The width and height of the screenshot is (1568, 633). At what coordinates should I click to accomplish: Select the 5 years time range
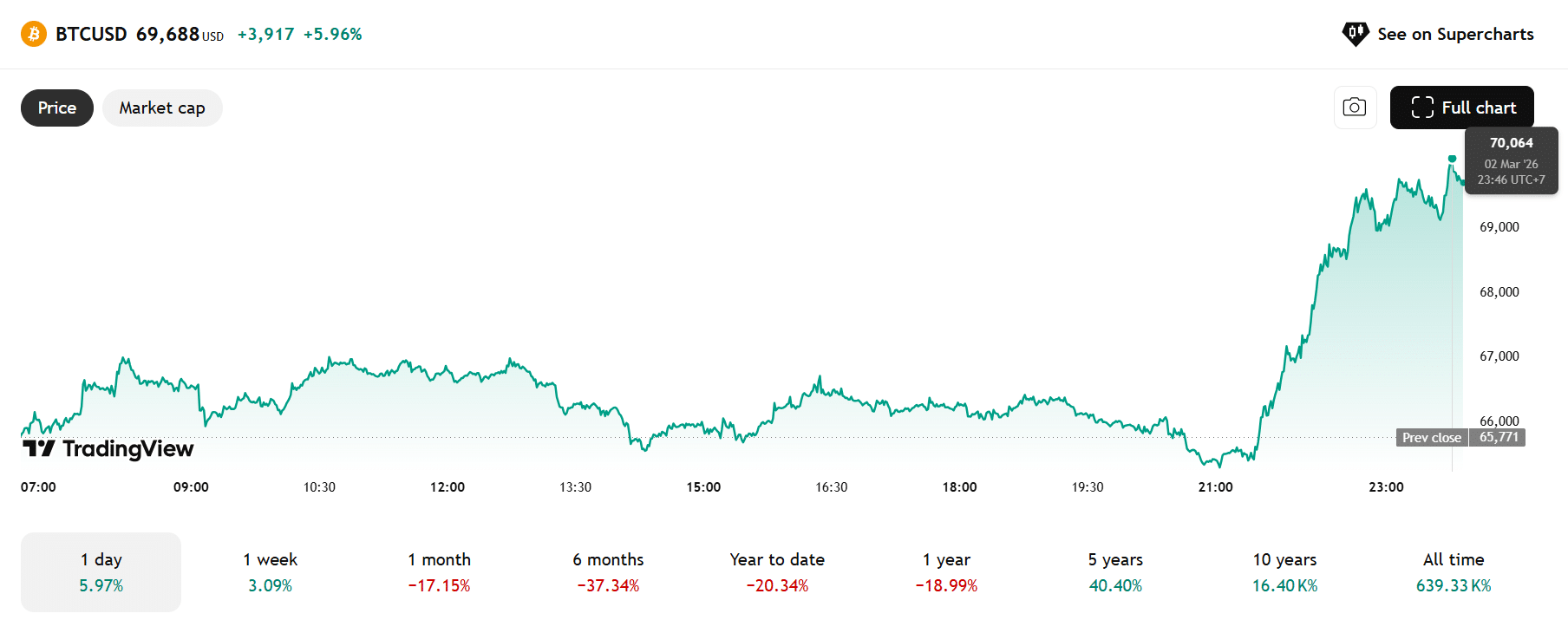click(x=1115, y=572)
